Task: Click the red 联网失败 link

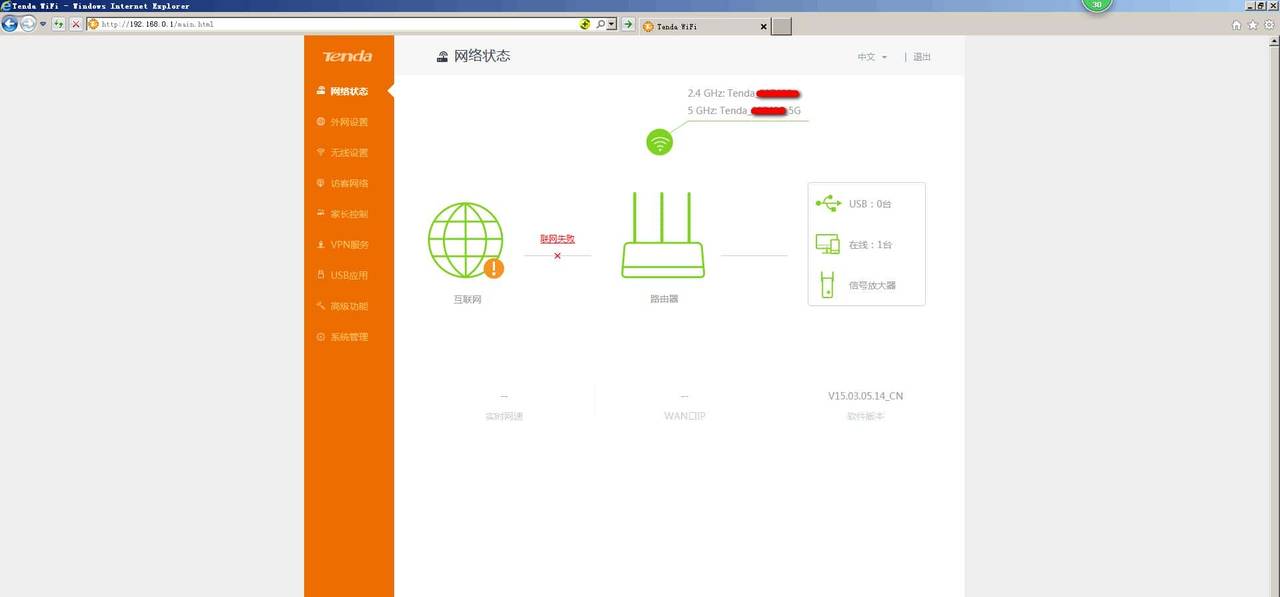Action: click(557, 239)
